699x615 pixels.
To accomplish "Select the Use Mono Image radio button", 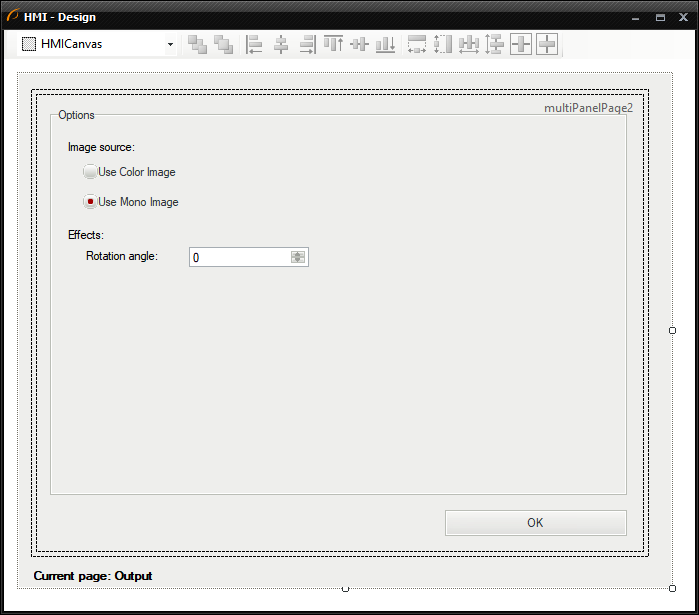I will point(90,202).
